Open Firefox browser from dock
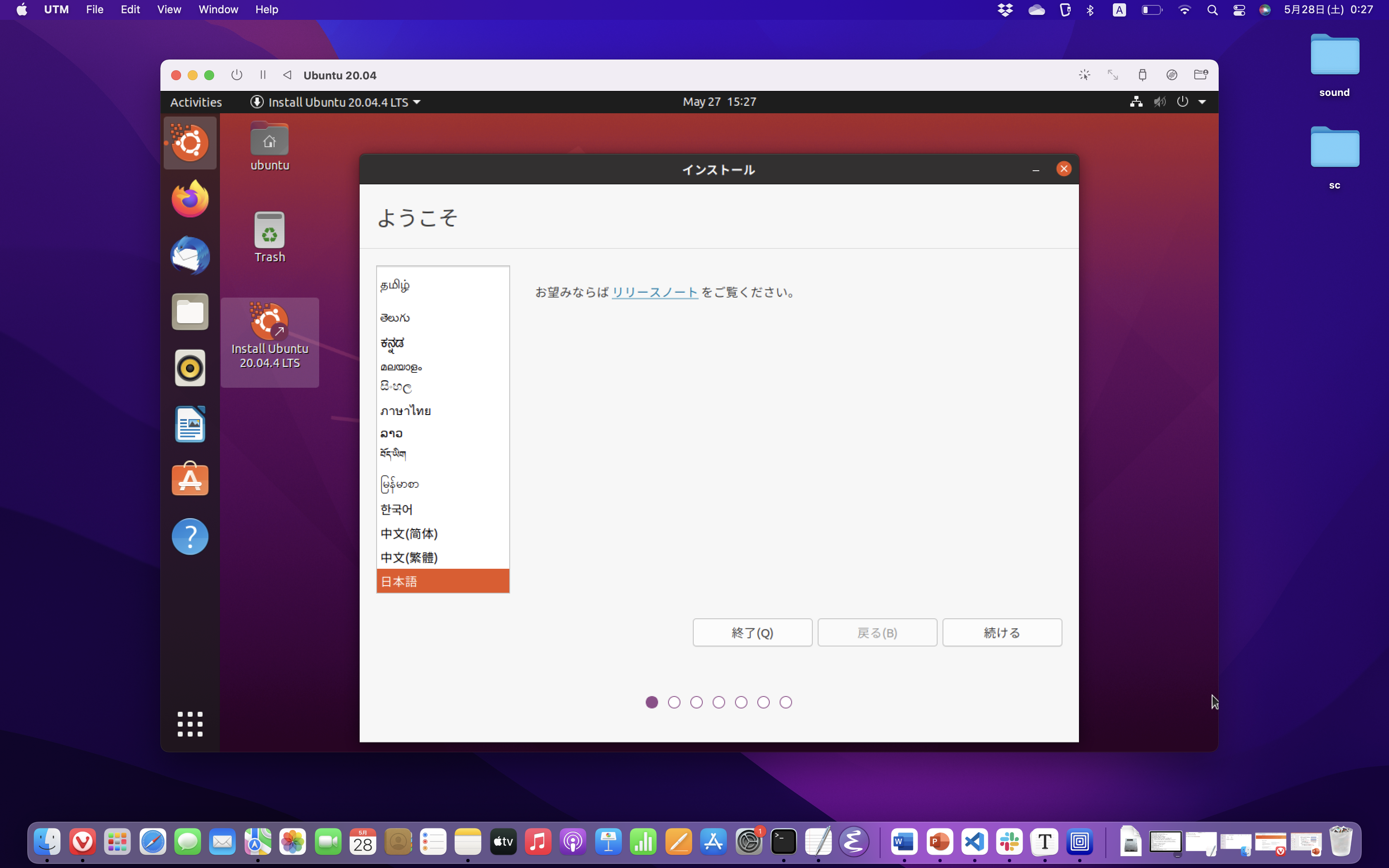Image resolution: width=1389 pixels, height=868 pixels. tap(190, 199)
